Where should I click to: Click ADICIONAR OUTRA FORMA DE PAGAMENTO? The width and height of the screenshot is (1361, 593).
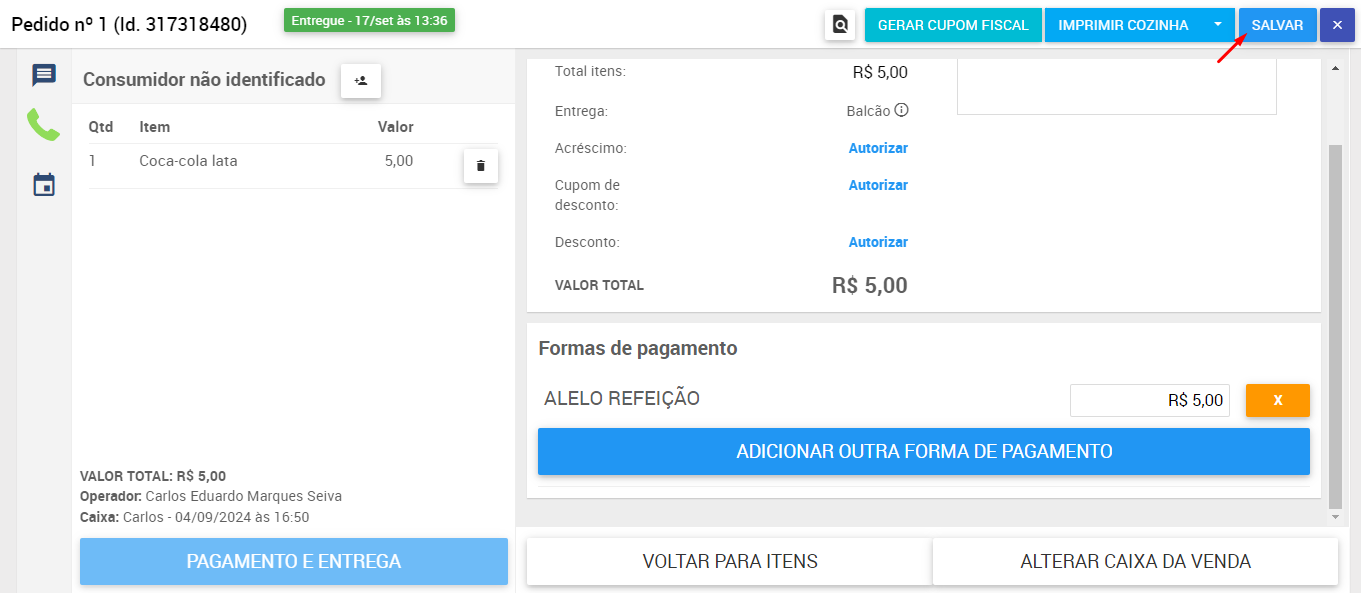click(924, 451)
